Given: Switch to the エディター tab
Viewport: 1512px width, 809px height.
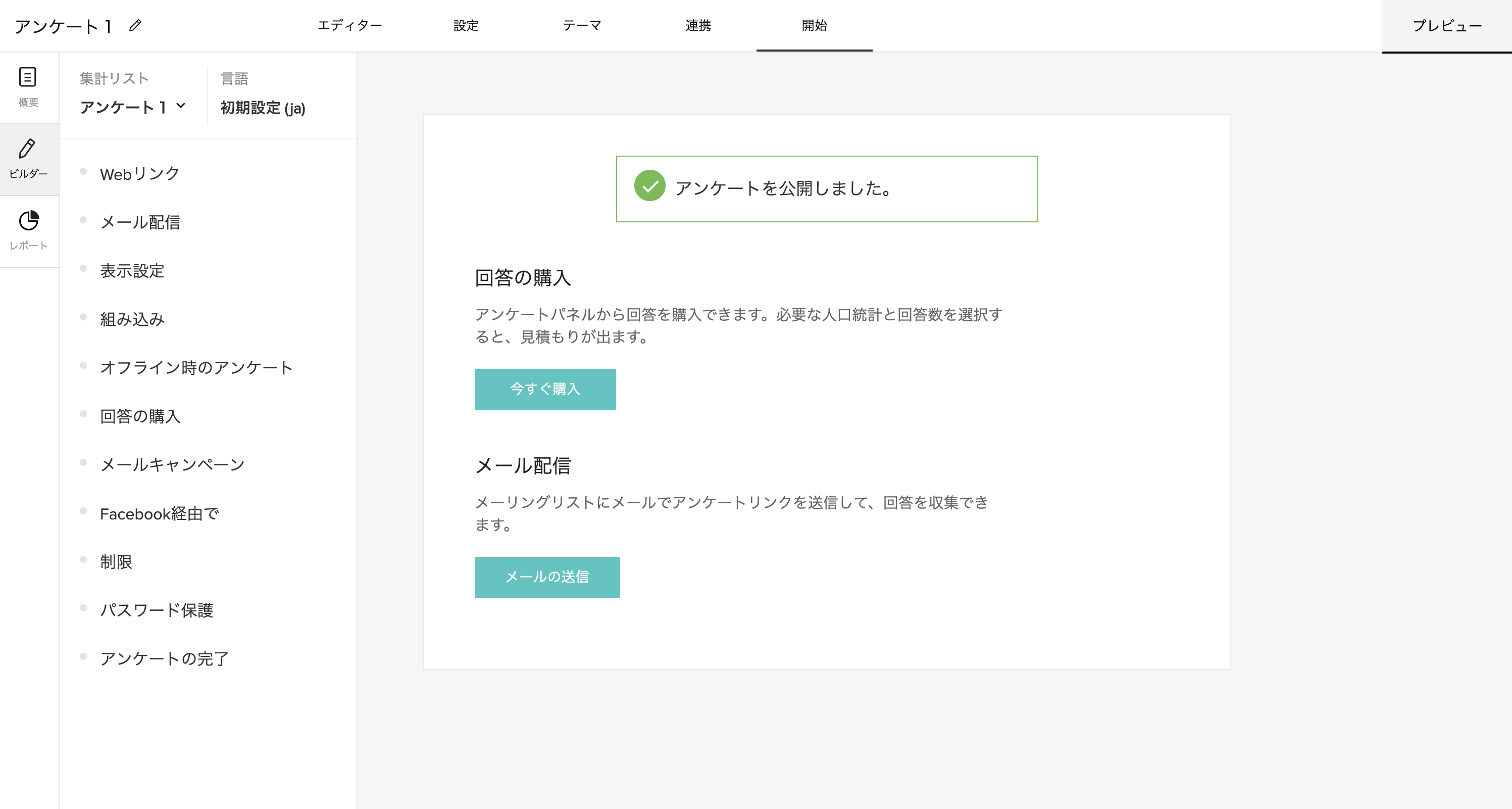Looking at the screenshot, I should [350, 26].
